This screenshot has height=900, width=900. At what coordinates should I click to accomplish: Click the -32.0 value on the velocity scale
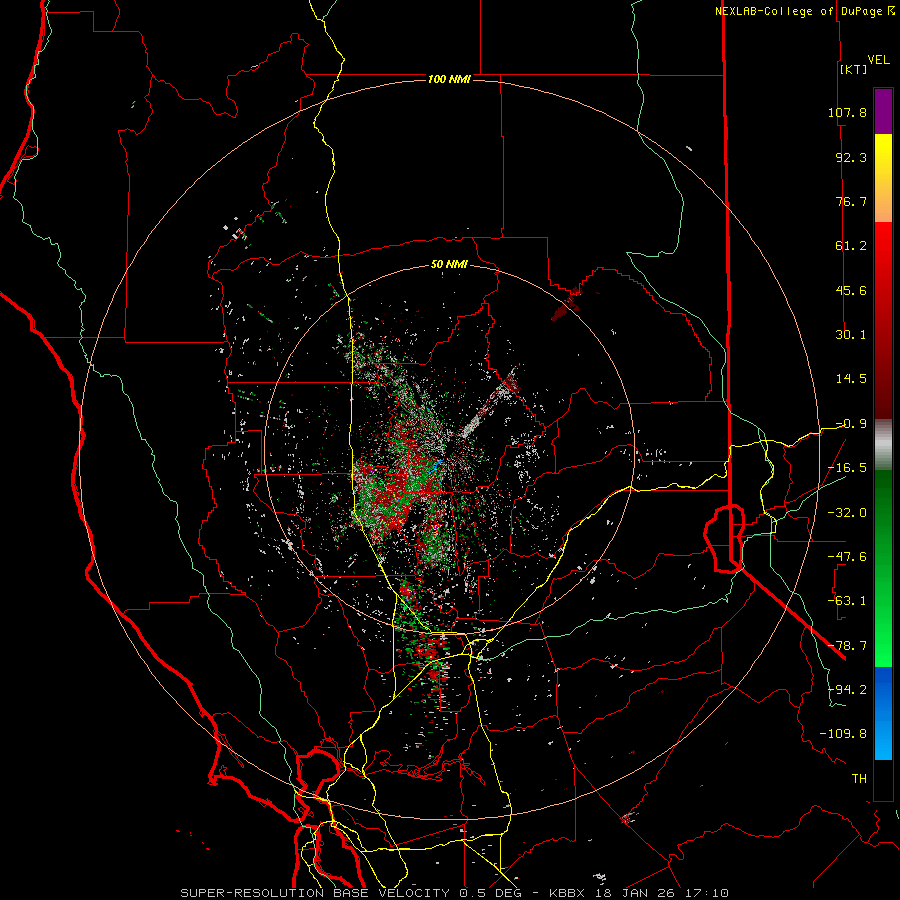pyautogui.click(x=847, y=513)
